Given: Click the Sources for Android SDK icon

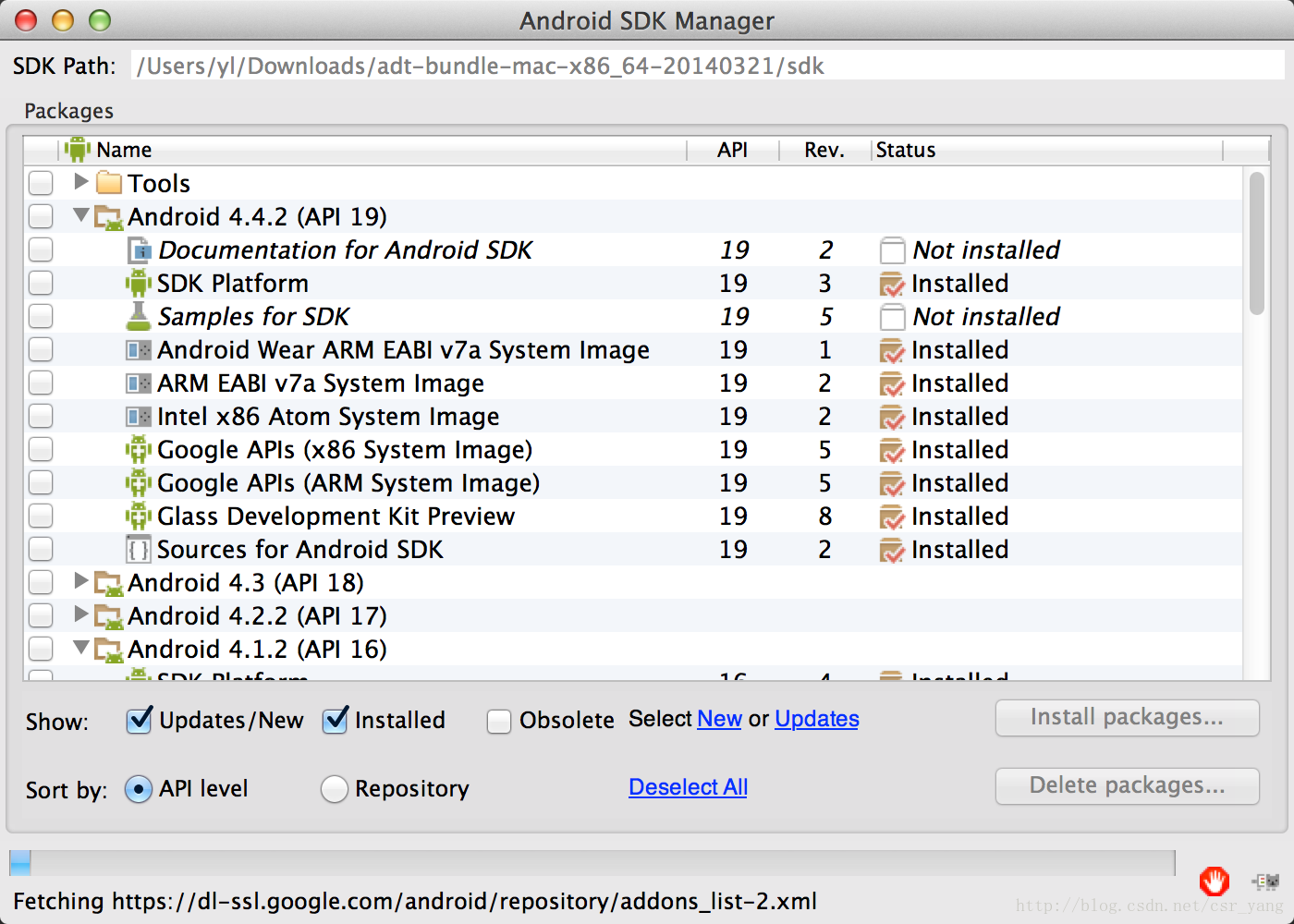Looking at the screenshot, I should click(x=139, y=550).
